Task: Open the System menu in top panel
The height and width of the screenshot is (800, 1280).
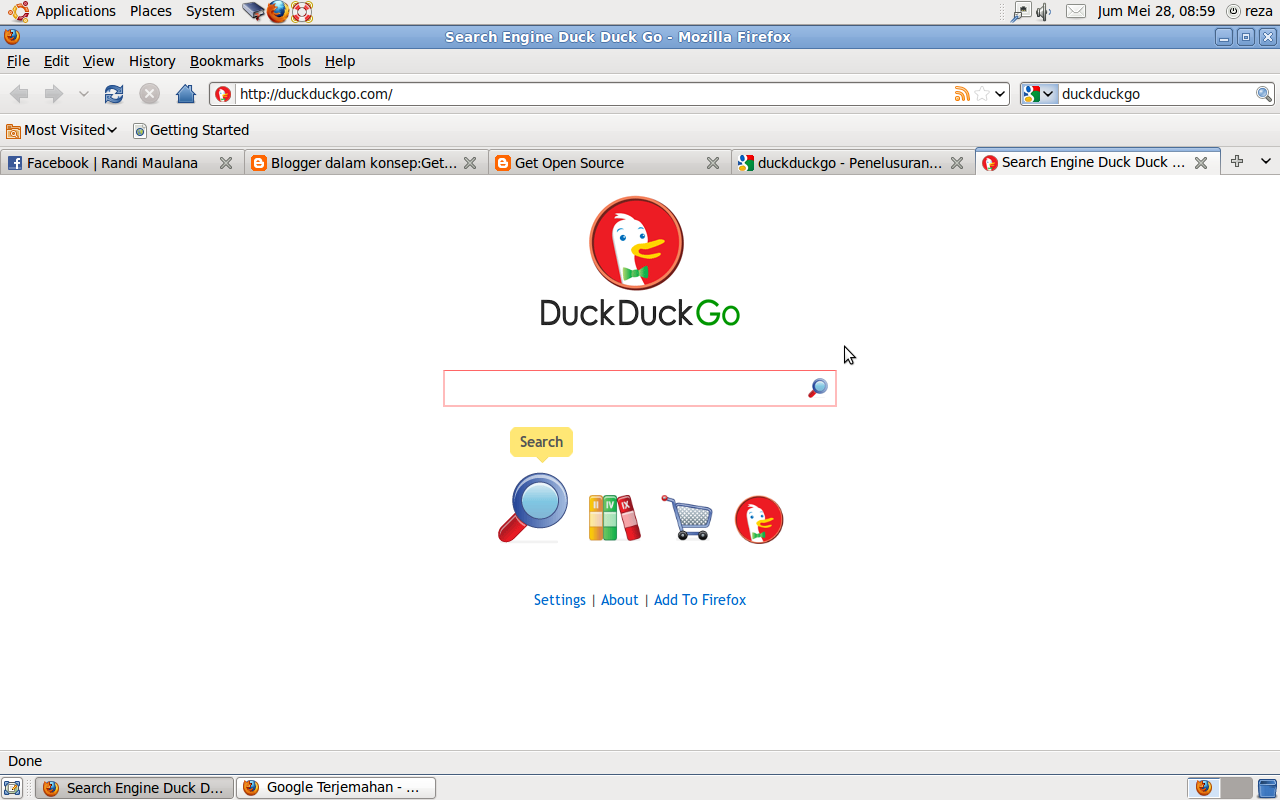Action: coord(210,11)
